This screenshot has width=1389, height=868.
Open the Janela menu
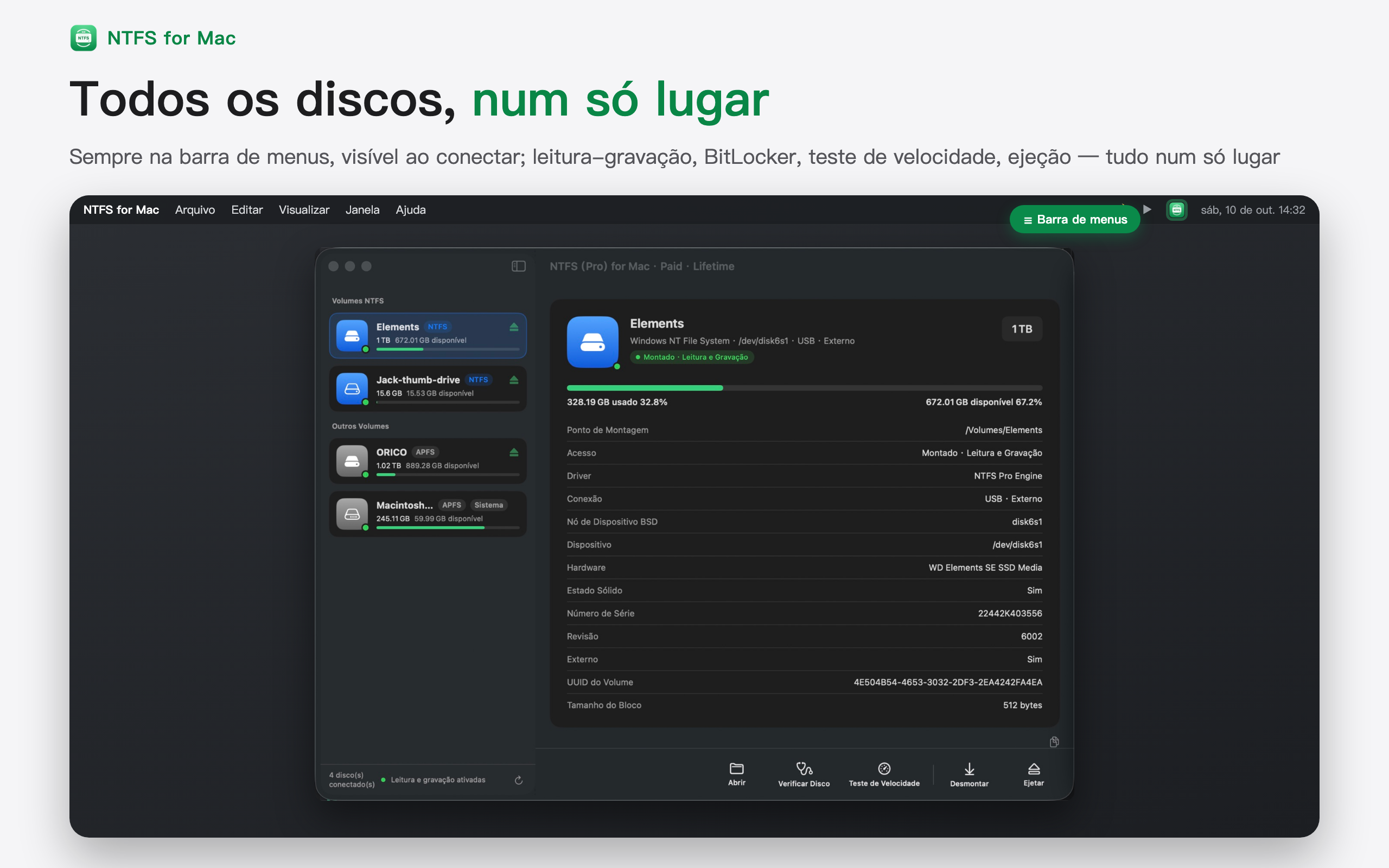(362, 209)
